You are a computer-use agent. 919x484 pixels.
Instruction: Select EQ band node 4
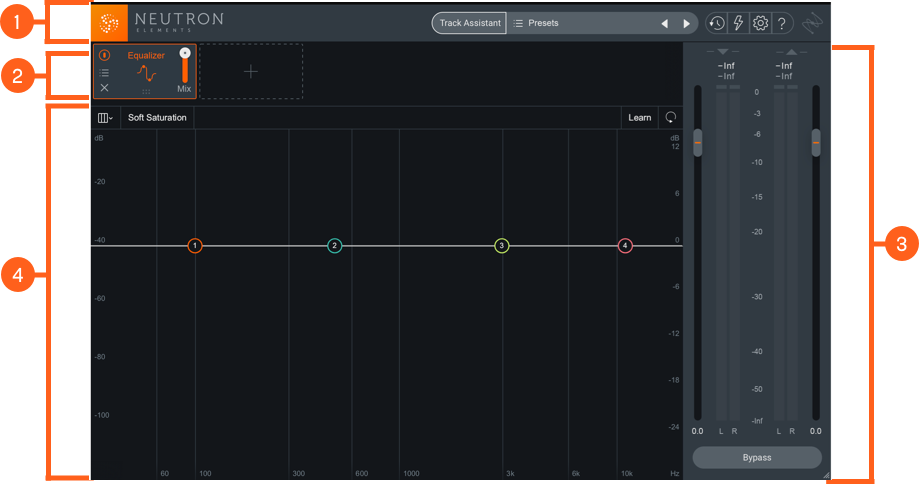pyautogui.click(x=625, y=246)
